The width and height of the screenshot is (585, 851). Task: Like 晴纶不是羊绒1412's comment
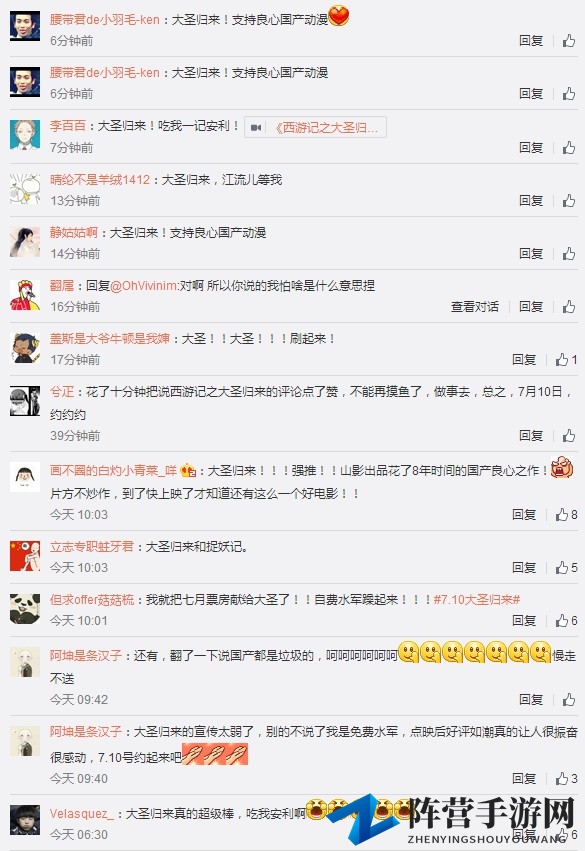pos(569,200)
